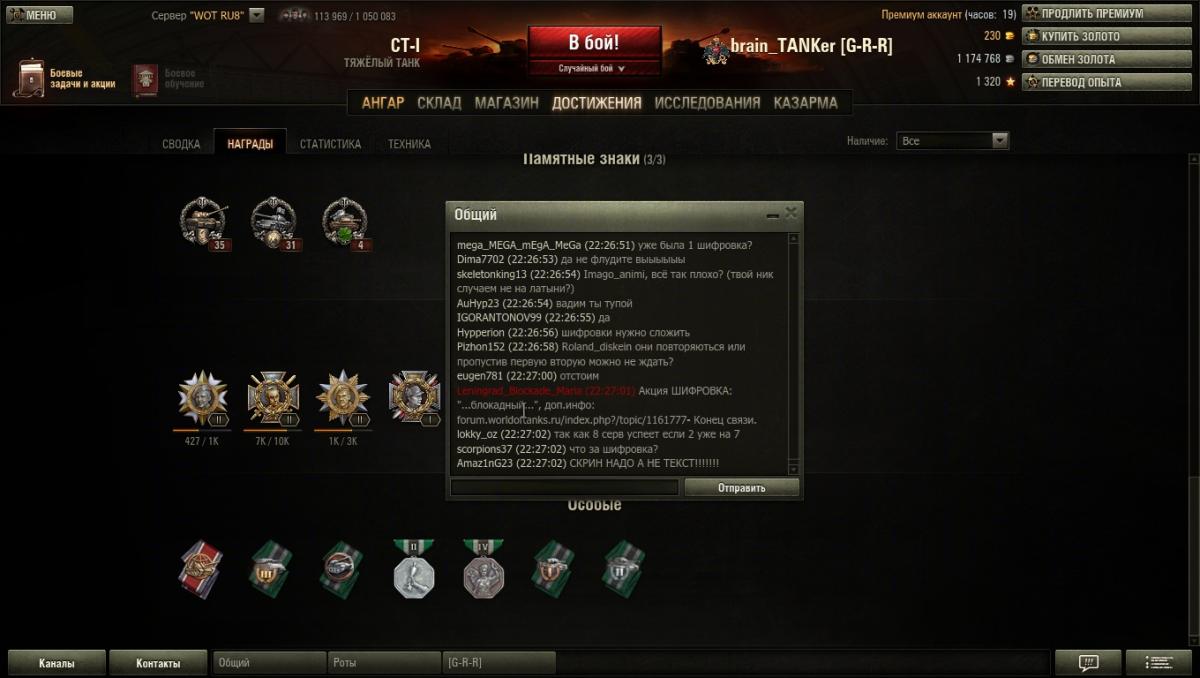Switch to the СТАТИСТИКА tab

pos(330,144)
